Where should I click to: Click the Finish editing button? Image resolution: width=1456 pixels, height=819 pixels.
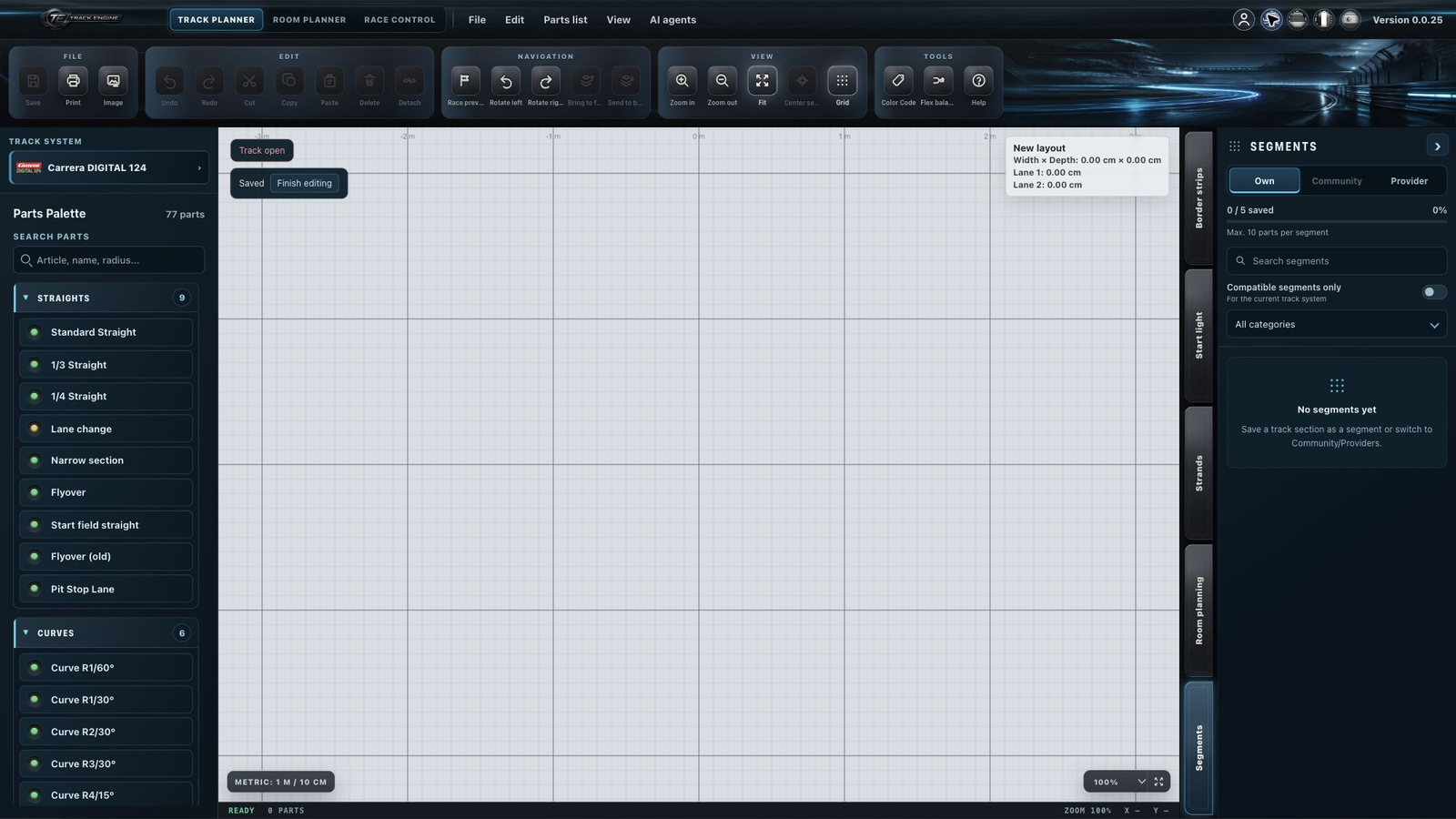click(x=304, y=183)
